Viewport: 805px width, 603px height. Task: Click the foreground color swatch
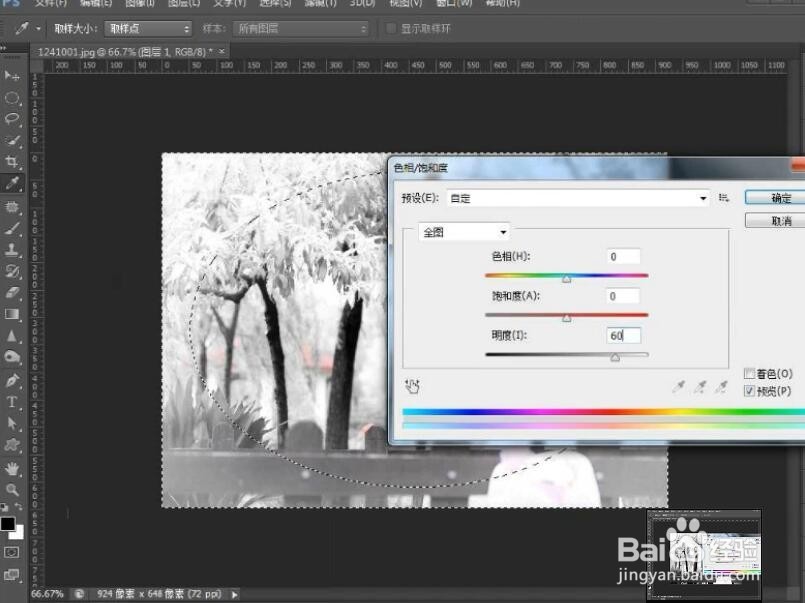8,524
